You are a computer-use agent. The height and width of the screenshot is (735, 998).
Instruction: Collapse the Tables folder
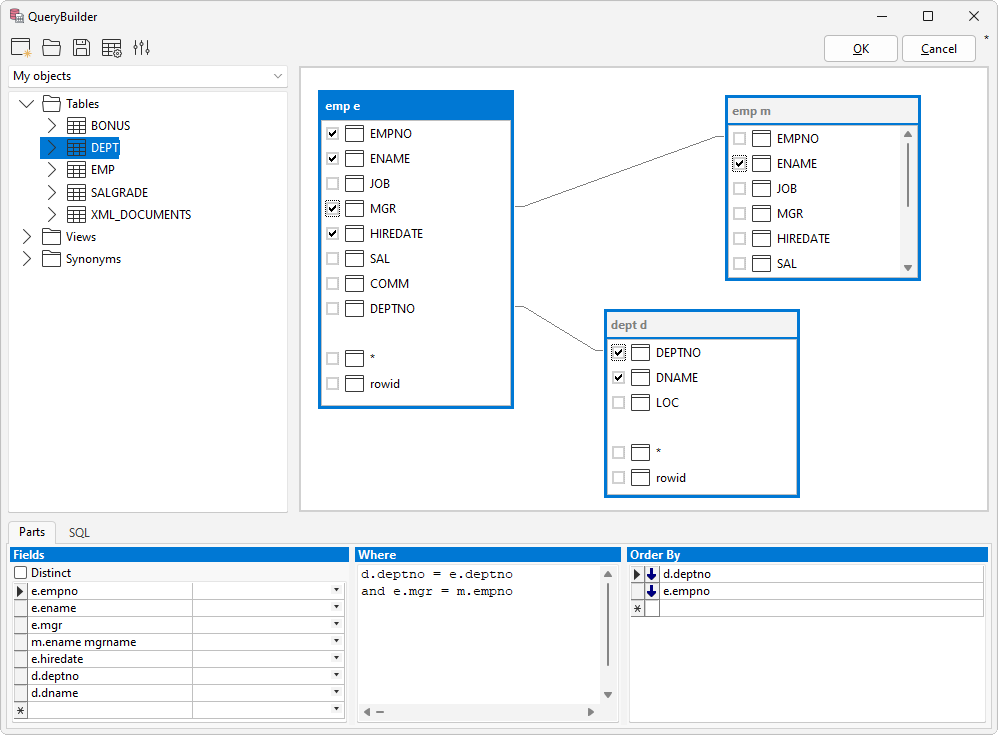pos(27,104)
